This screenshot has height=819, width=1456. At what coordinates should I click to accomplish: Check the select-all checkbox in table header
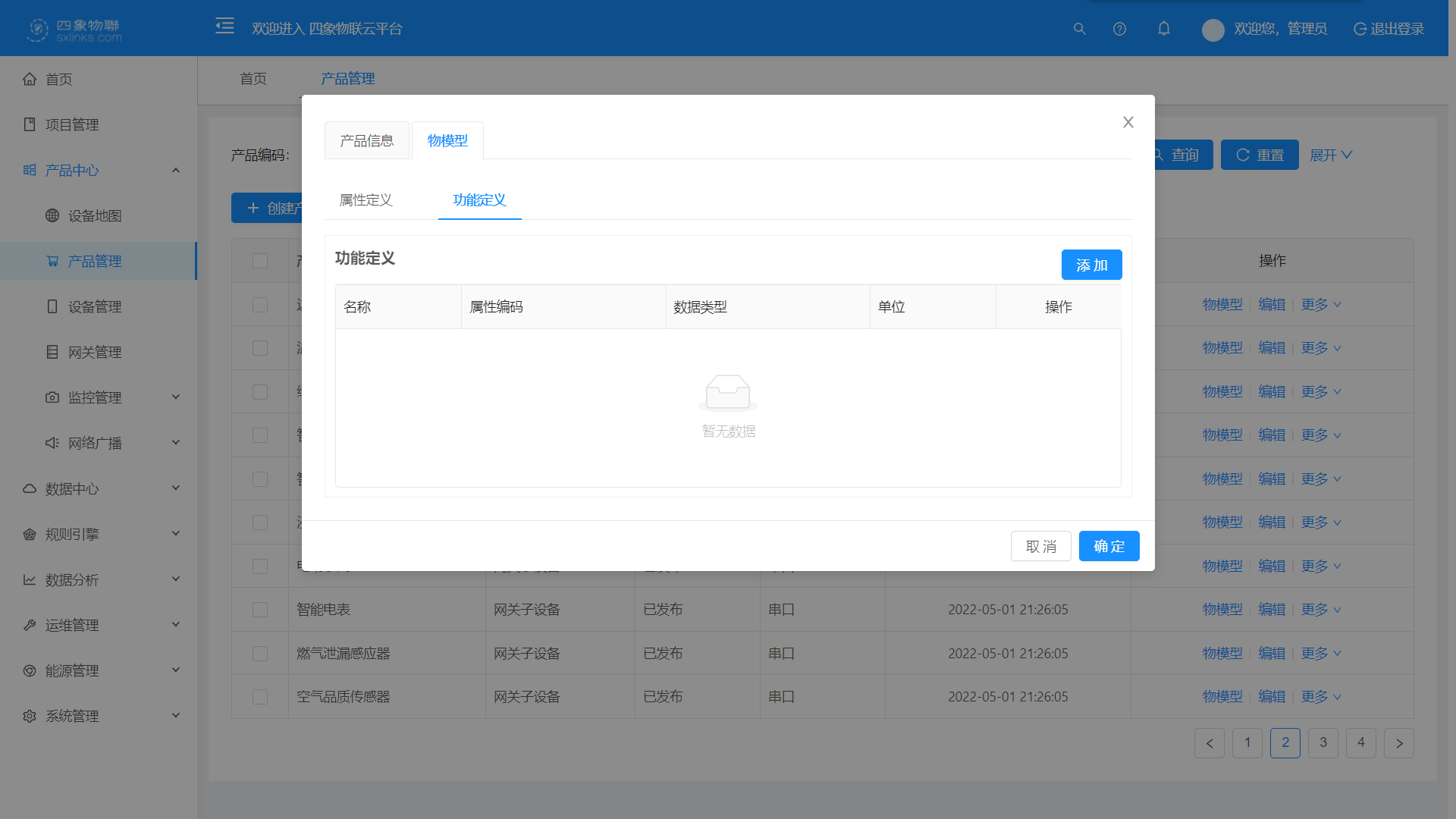point(260,261)
